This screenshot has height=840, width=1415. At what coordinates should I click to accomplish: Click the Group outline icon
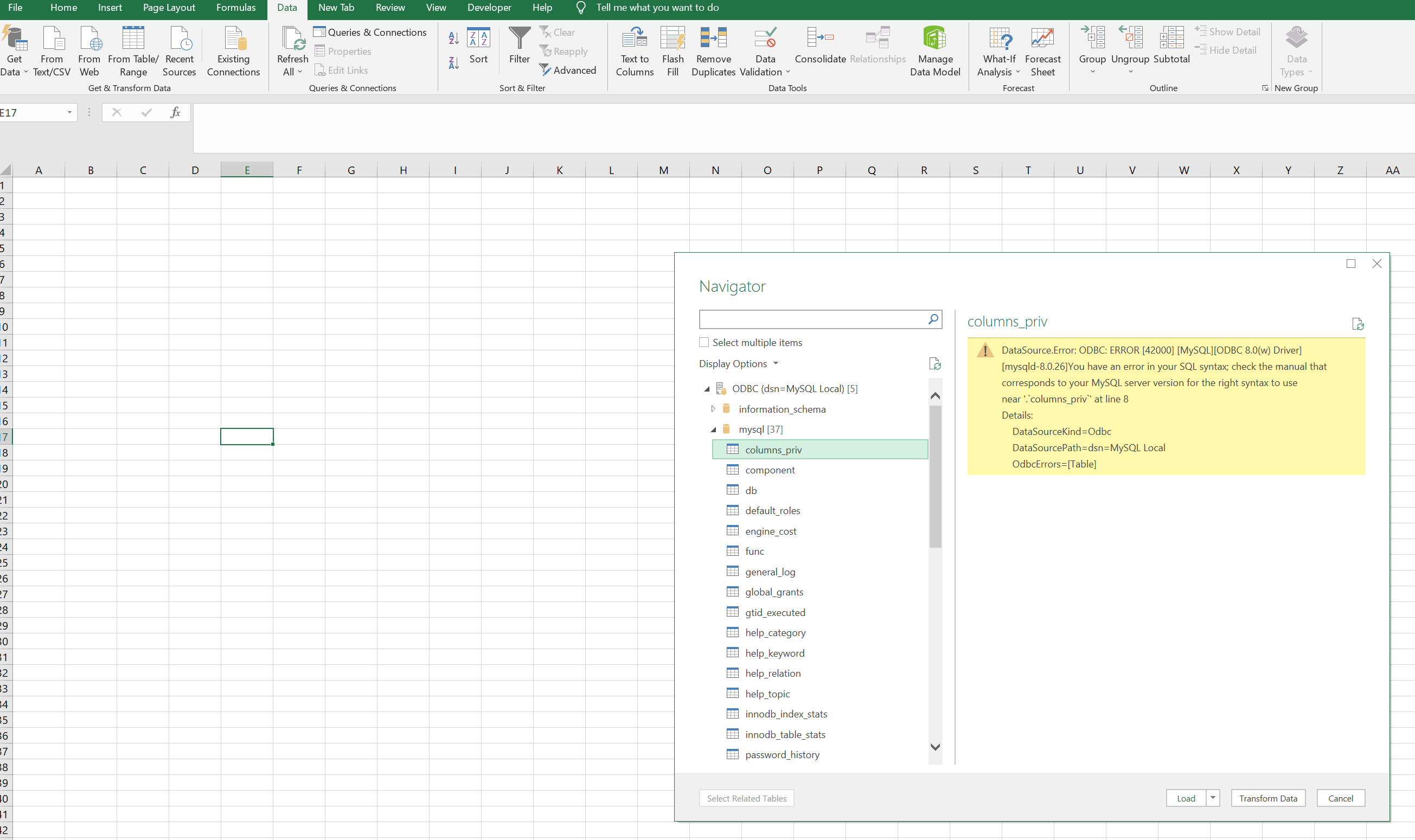click(1092, 39)
